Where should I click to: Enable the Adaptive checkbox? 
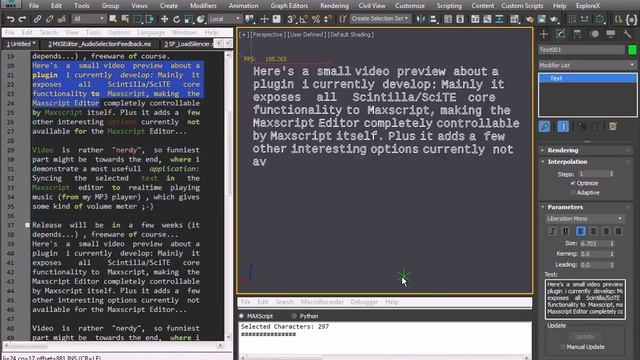[573, 193]
